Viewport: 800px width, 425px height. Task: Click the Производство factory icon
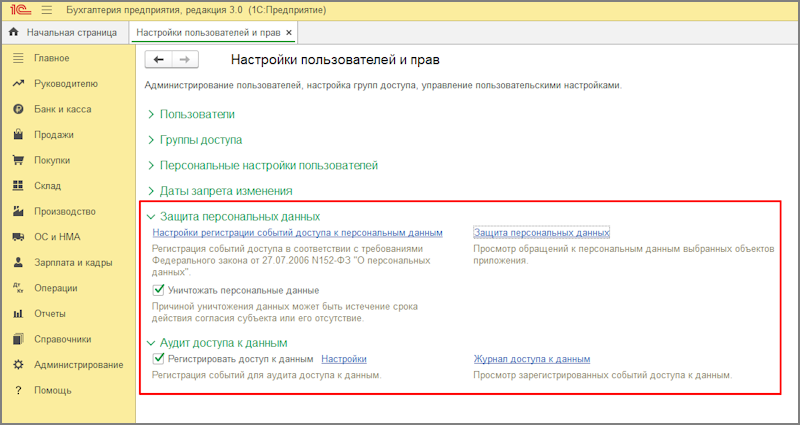pos(18,211)
